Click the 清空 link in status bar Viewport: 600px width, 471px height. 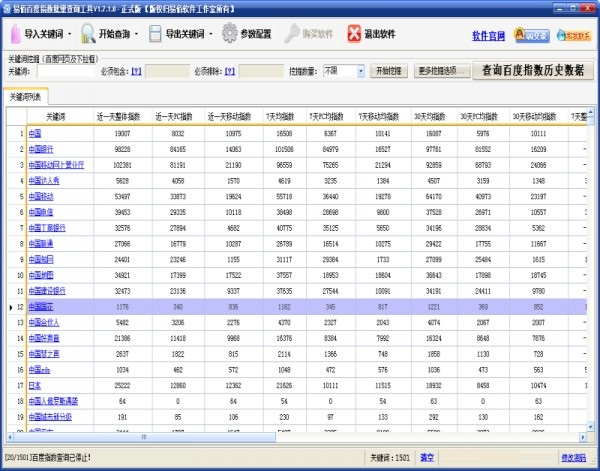pos(427,458)
